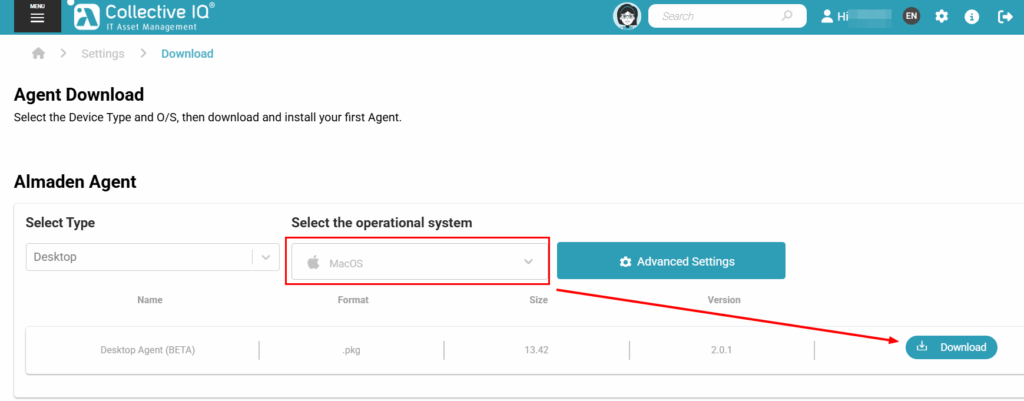Expand the Select Type dropdown arrow
The height and width of the screenshot is (401, 1024).
(266, 257)
